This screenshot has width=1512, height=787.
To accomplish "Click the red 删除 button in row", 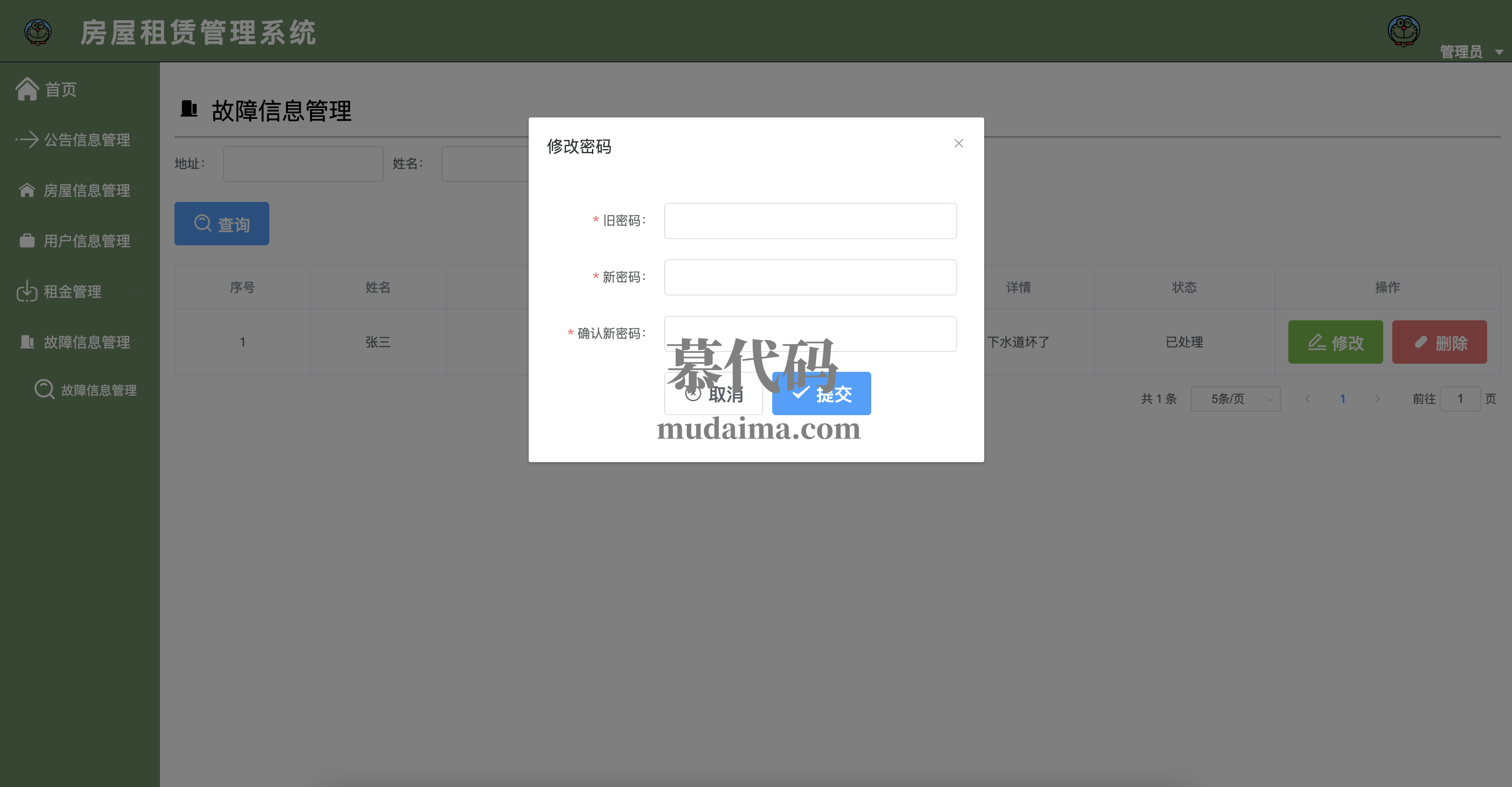I will point(1439,342).
